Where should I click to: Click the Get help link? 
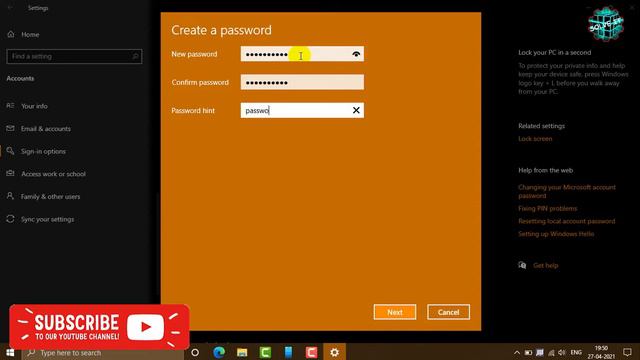[x=545, y=266]
